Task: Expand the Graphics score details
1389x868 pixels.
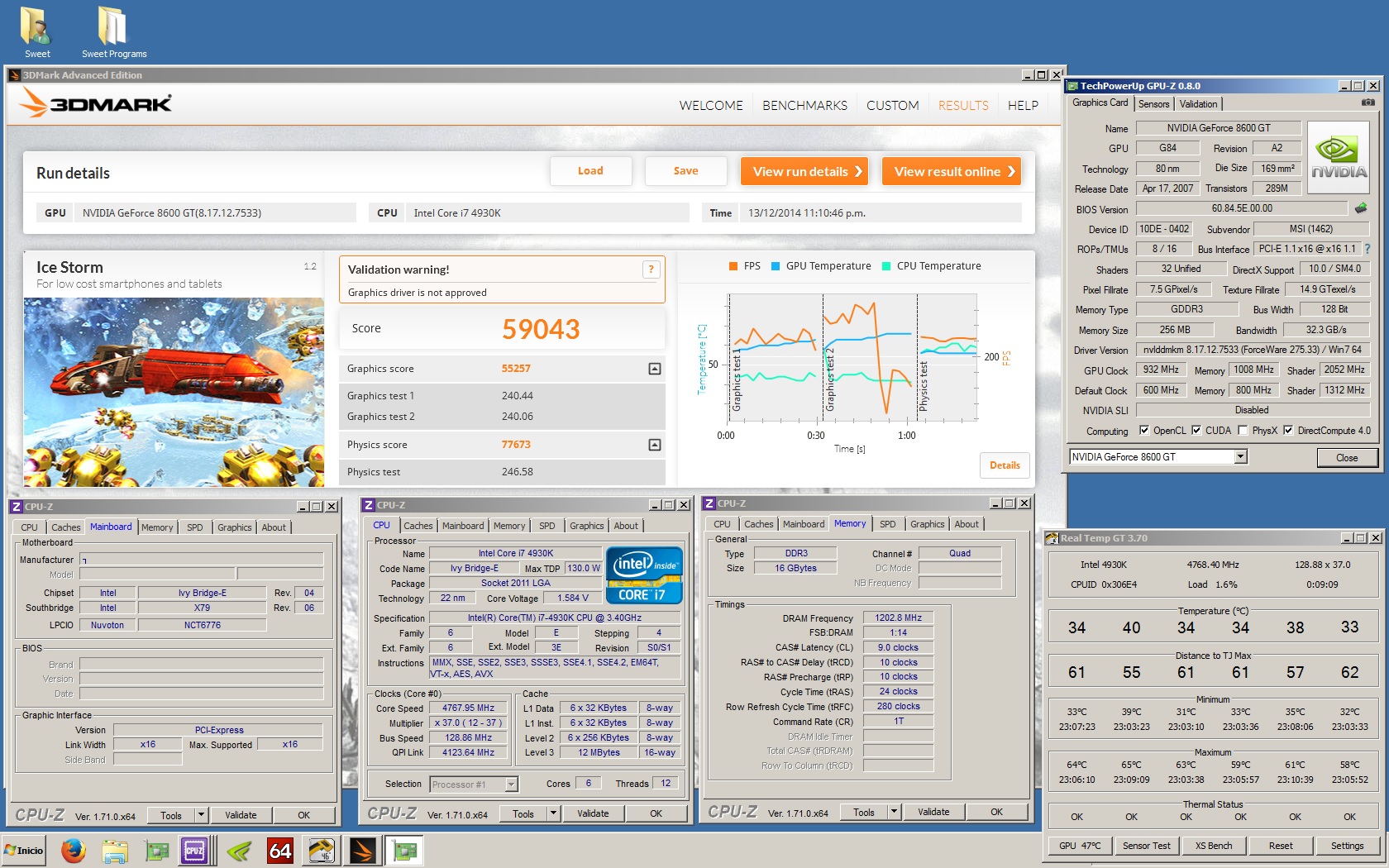Action: (x=655, y=369)
